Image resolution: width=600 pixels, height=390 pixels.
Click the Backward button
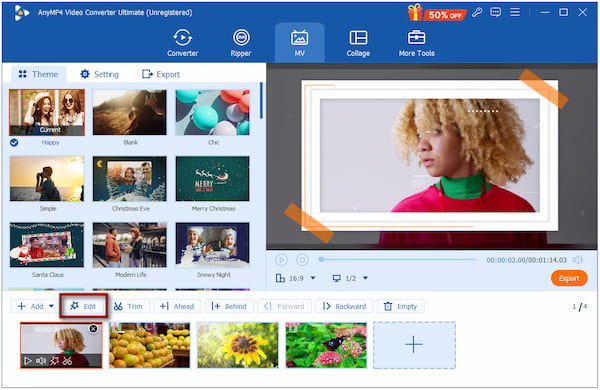click(x=344, y=306)
